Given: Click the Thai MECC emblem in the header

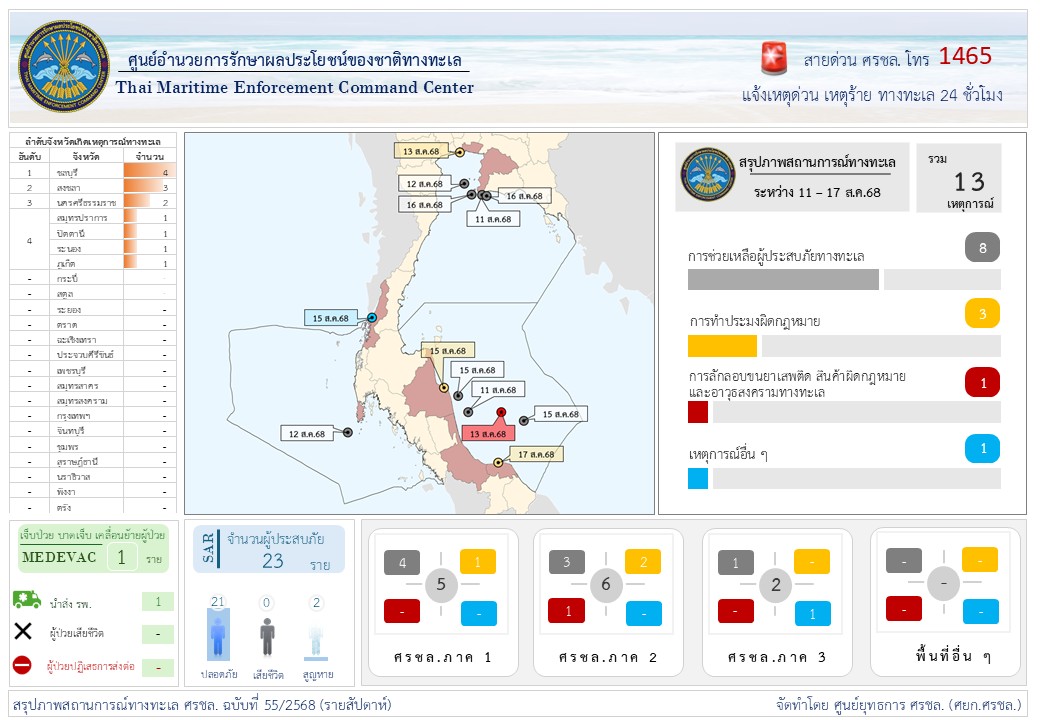Looking at the screenshot, I should 65,67.
